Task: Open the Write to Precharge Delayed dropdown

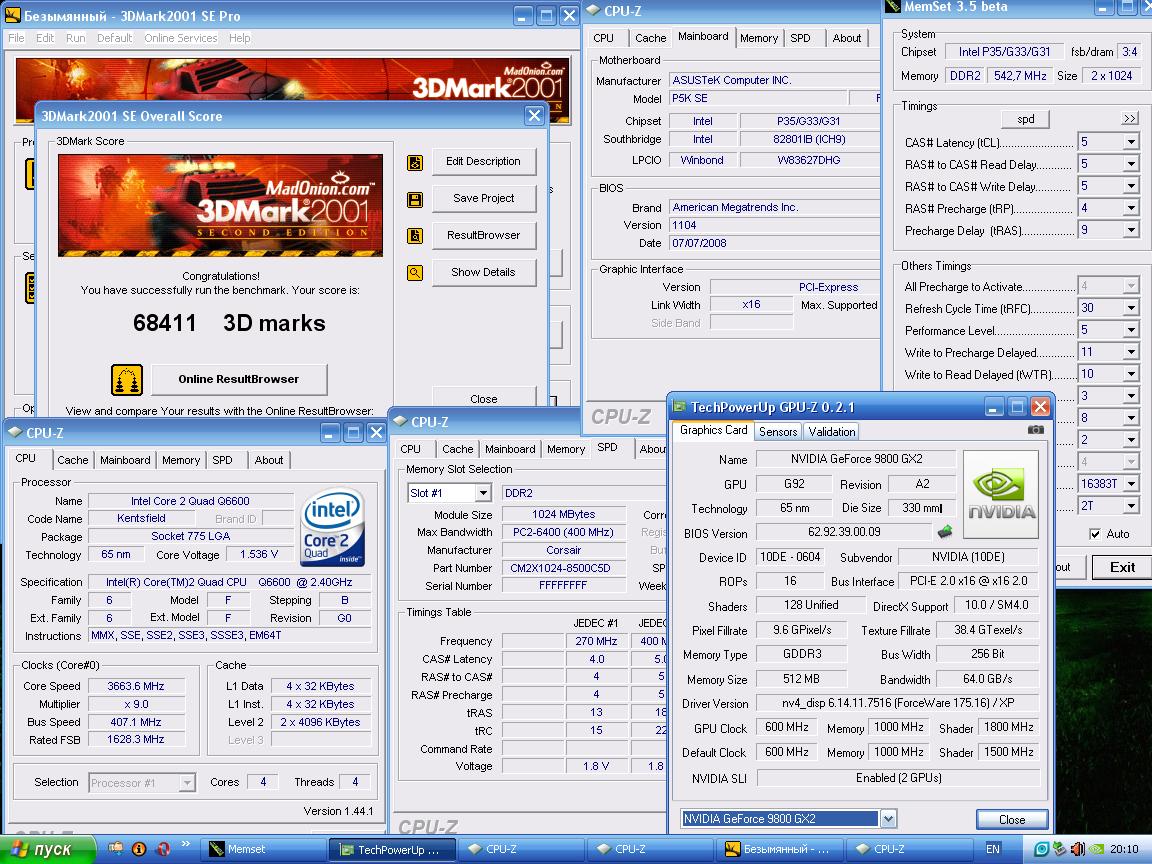Action: tap(1131, 352)
